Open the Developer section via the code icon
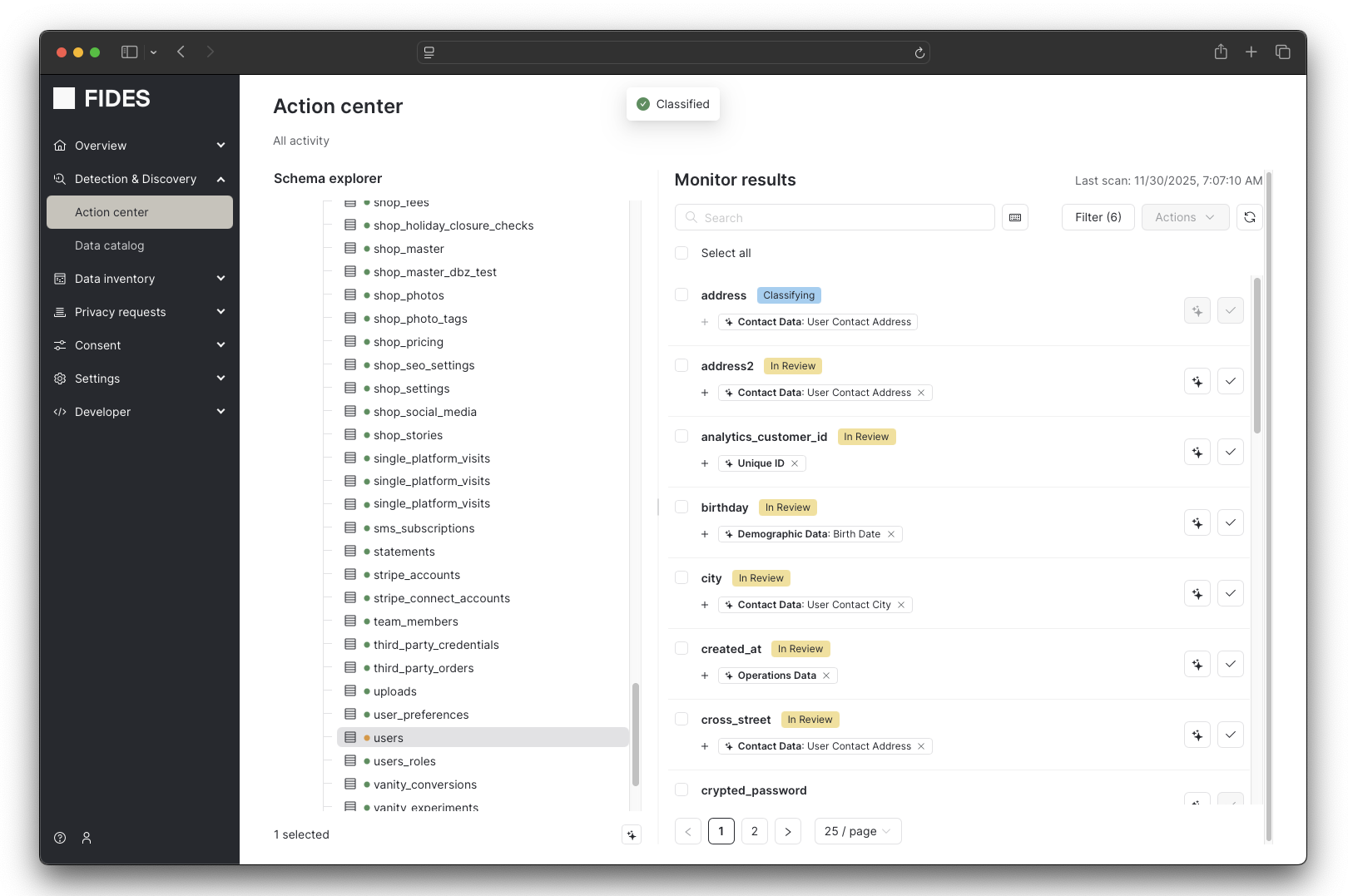Viewport: 1348px width, 896px height. pyautogui.click(x=60, y=411)
